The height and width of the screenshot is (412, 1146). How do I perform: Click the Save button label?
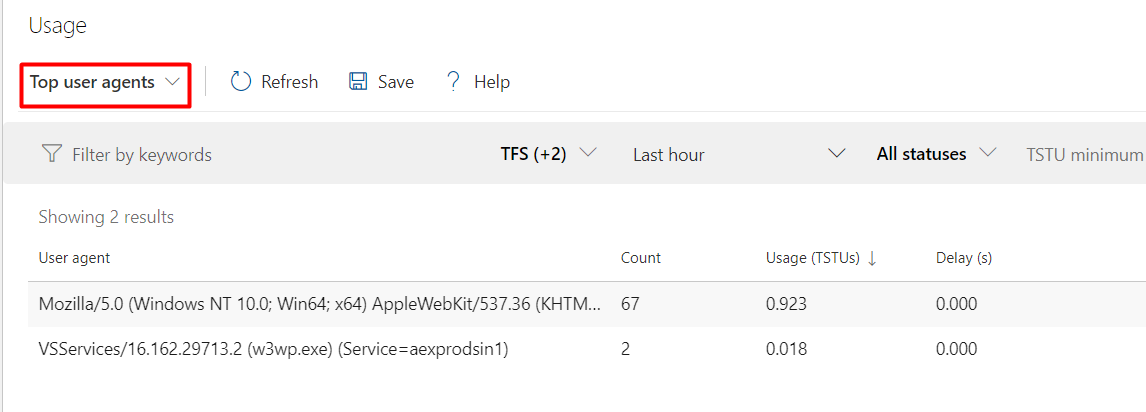point(395,82)
